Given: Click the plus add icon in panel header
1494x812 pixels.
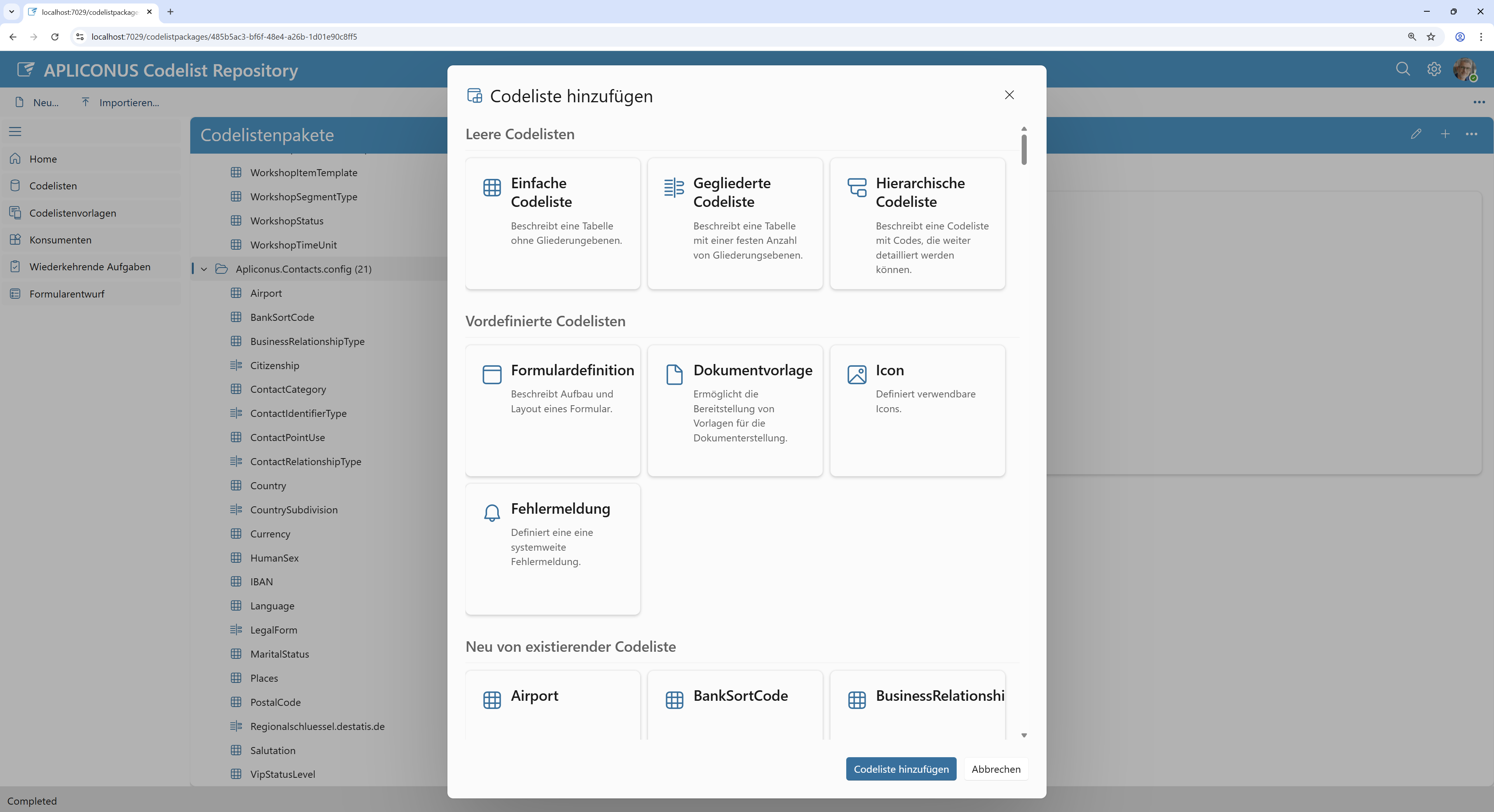Looking at the screenshot, I should (x=1445, y=134).
